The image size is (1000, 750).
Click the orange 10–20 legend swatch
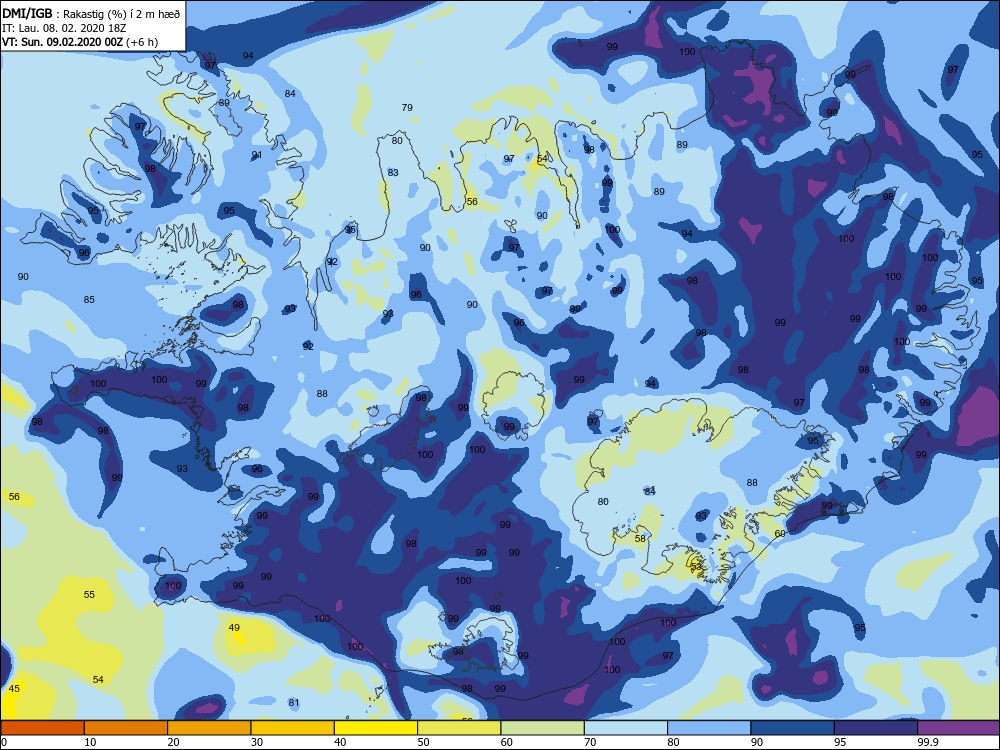(x=126, y=728)
